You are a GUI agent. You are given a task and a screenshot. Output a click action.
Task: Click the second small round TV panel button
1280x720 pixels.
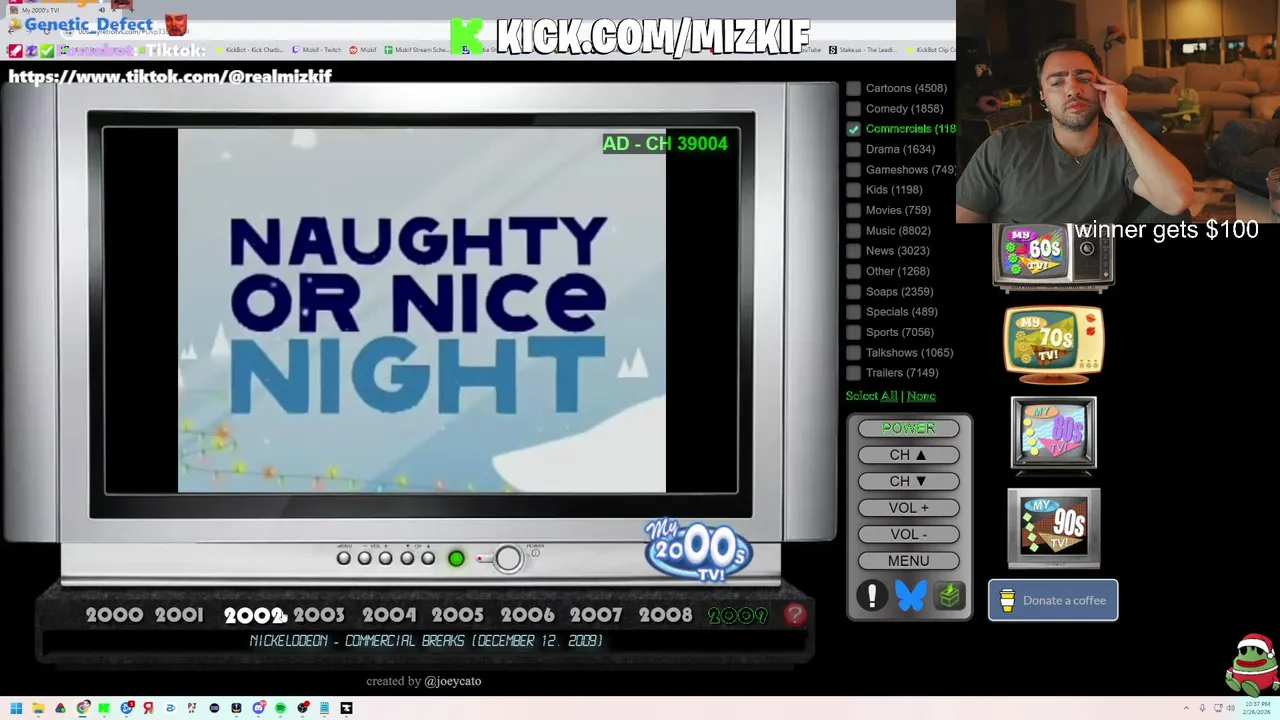pyautogui.click(x=364, y=558)
